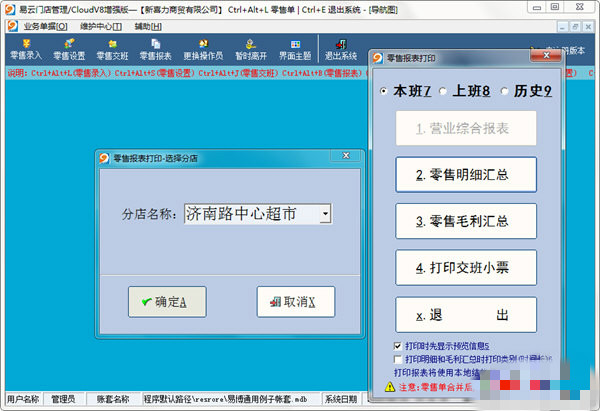Close the 零售报表打印 window
600x411 pixels.
click(546, 55)
